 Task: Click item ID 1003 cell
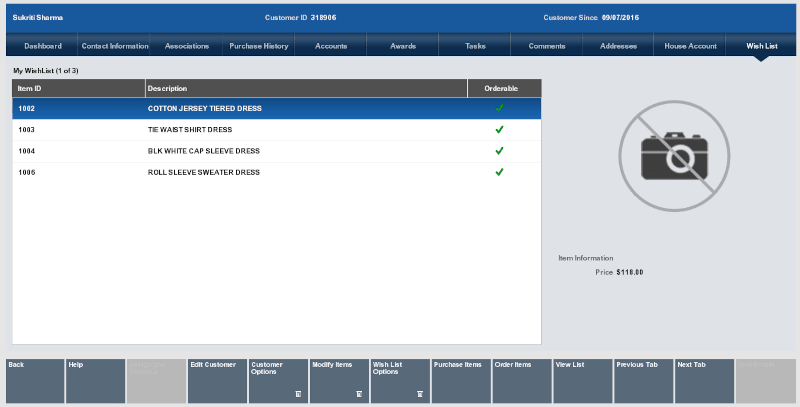point(27,130)
